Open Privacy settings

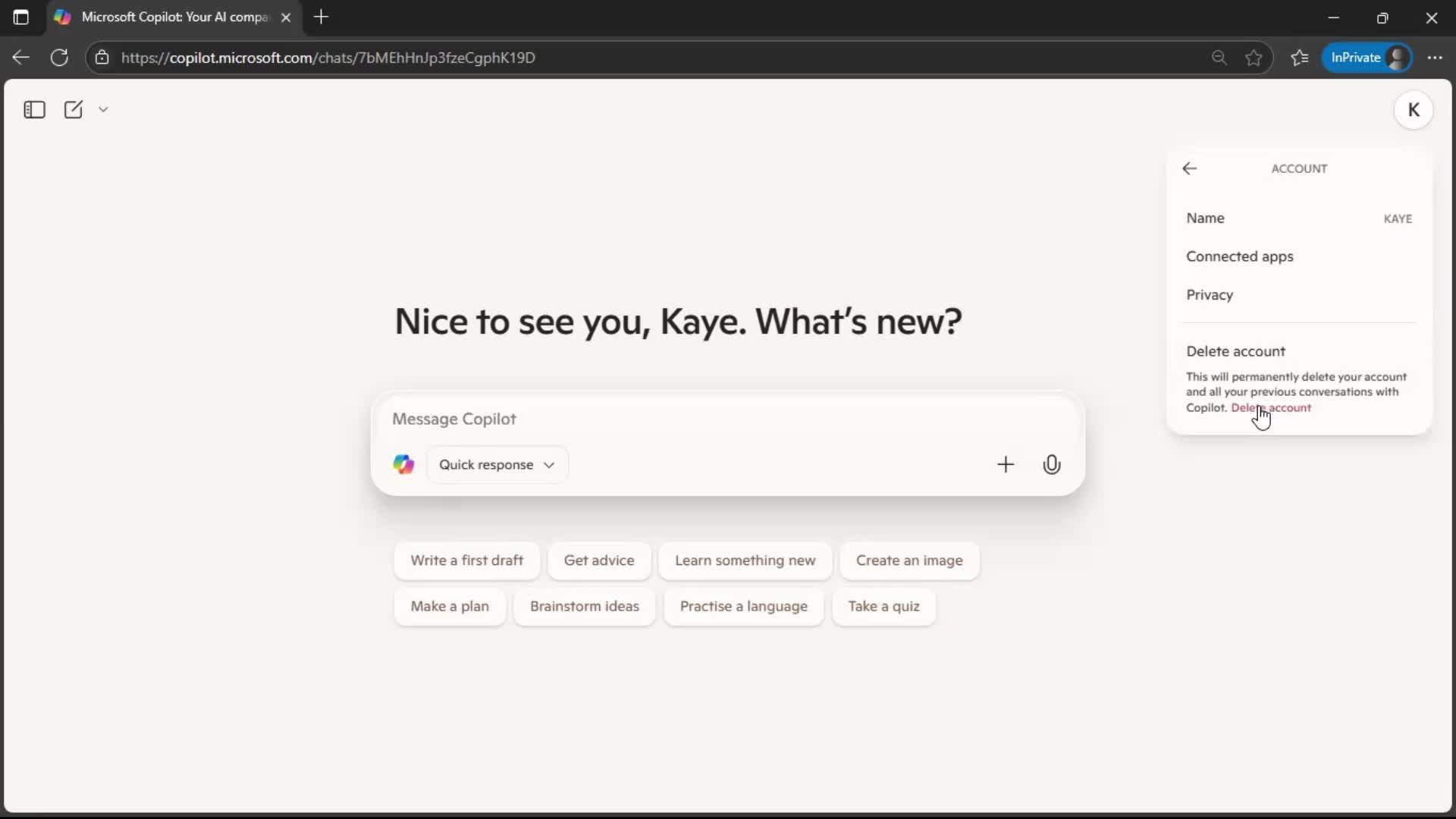pyautogui.click(x=1299, y=295)
